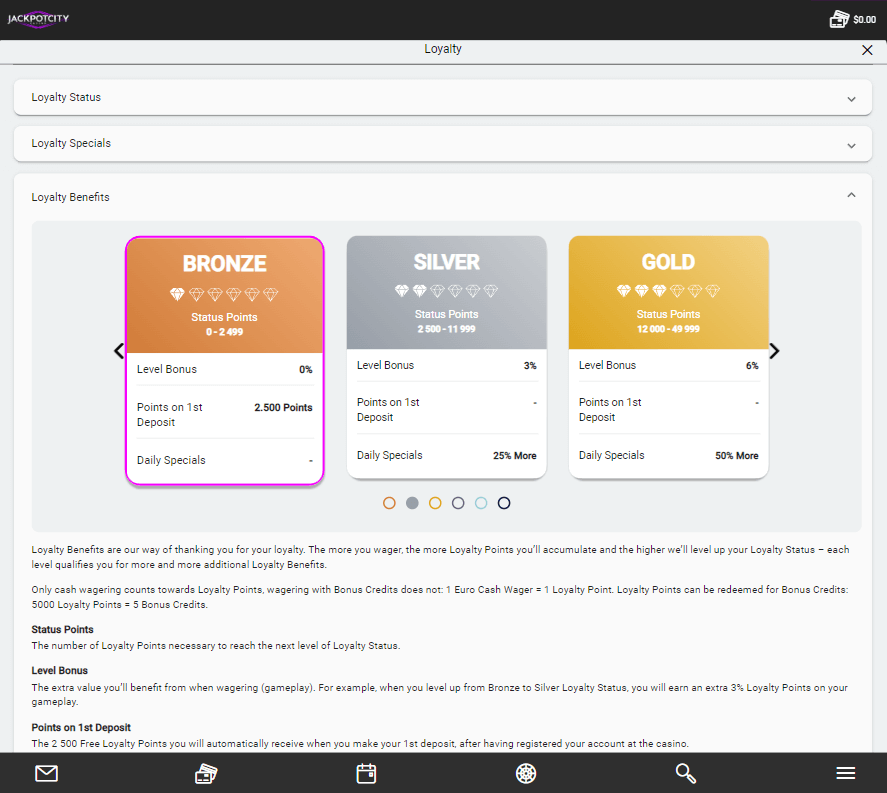Go to previous loyalty level card
The height and width of the screenshot is (793, 887).
click(x=119, y=351)
